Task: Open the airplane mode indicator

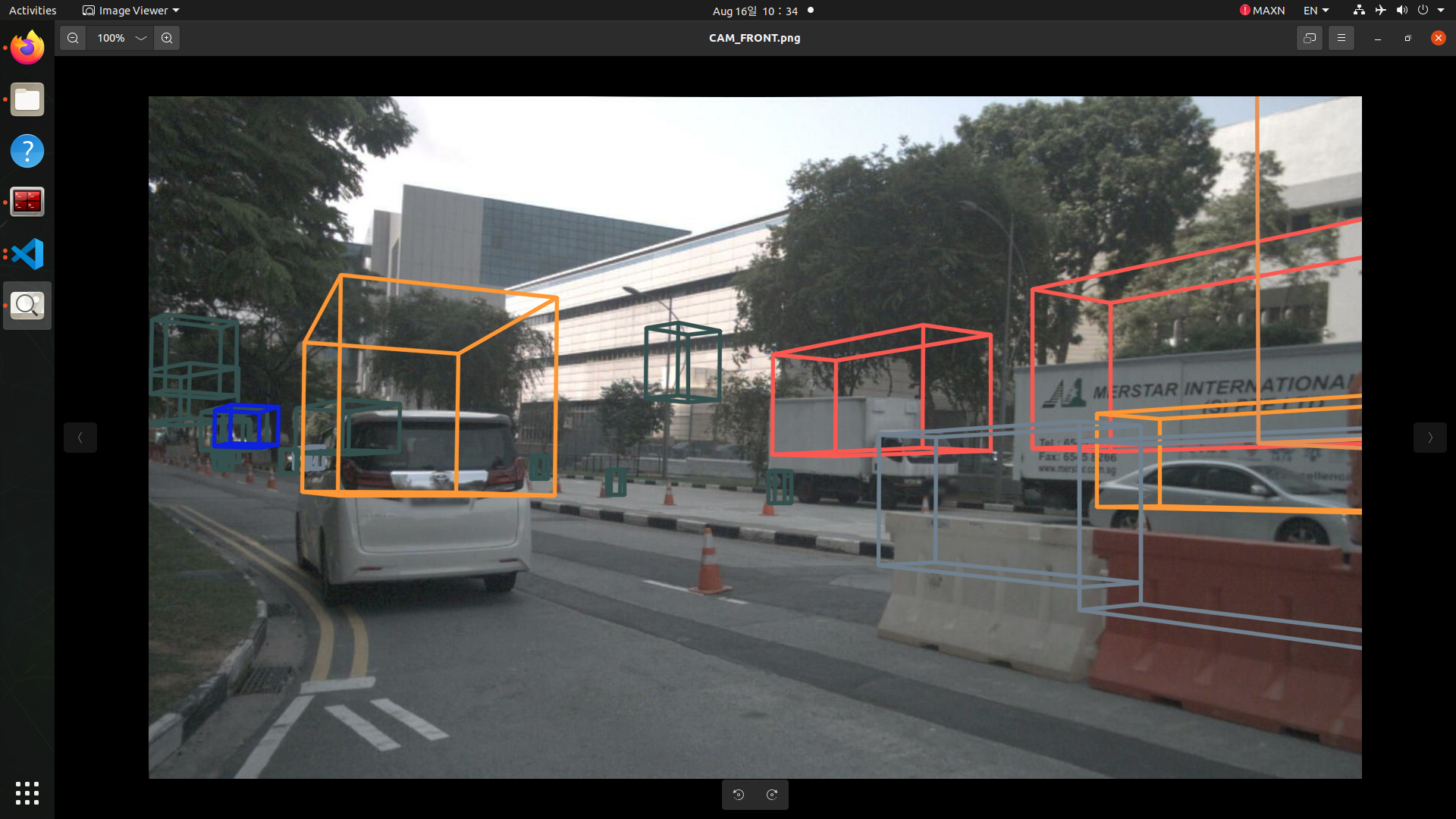Action: pos(1380,10)
